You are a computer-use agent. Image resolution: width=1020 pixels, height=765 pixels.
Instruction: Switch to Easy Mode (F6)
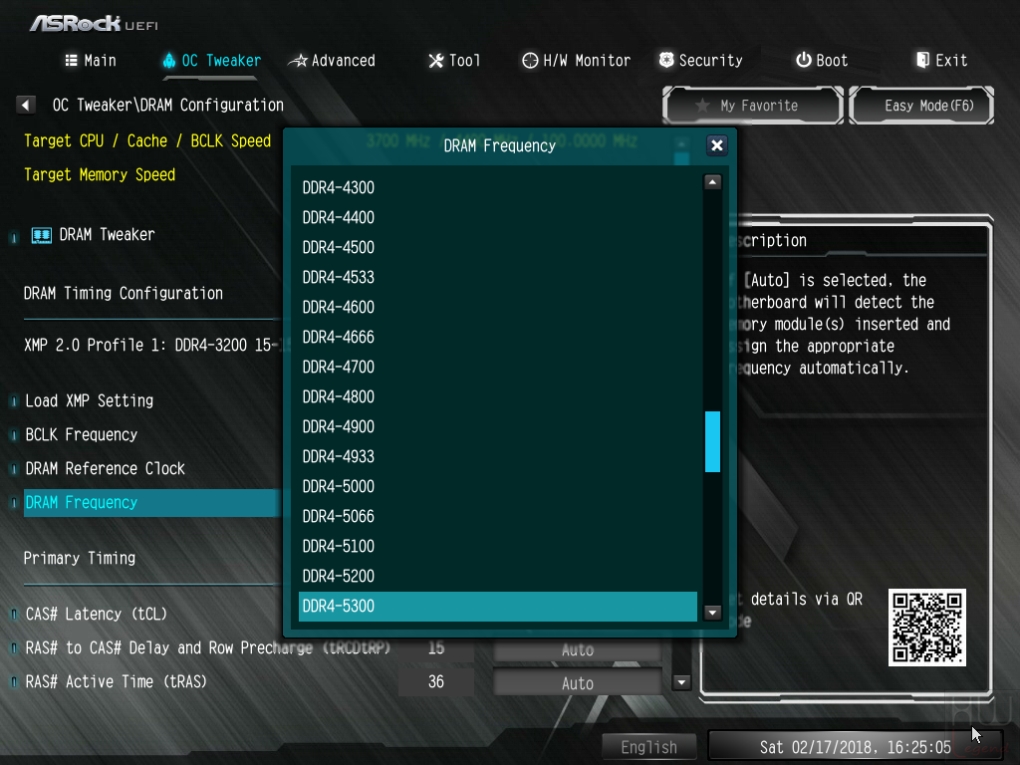[x=922, y=105]
